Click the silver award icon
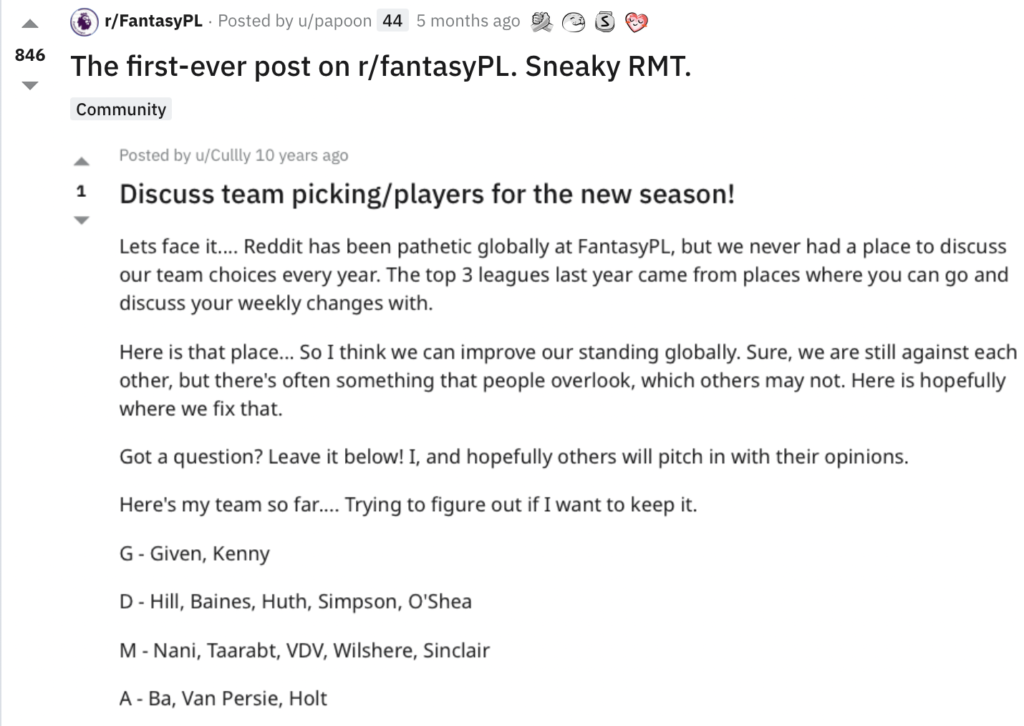 click(x=605, y=21)
